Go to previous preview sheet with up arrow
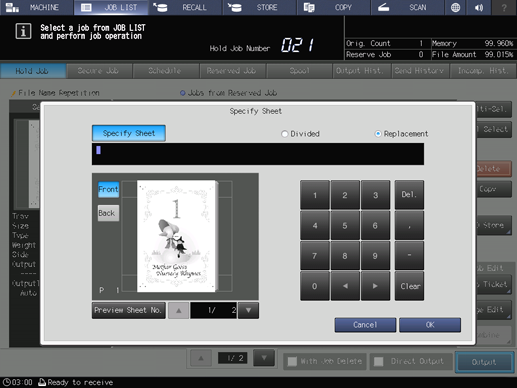Image resolution: width=517 pixels, height=388 pixels. pos(178,310)
